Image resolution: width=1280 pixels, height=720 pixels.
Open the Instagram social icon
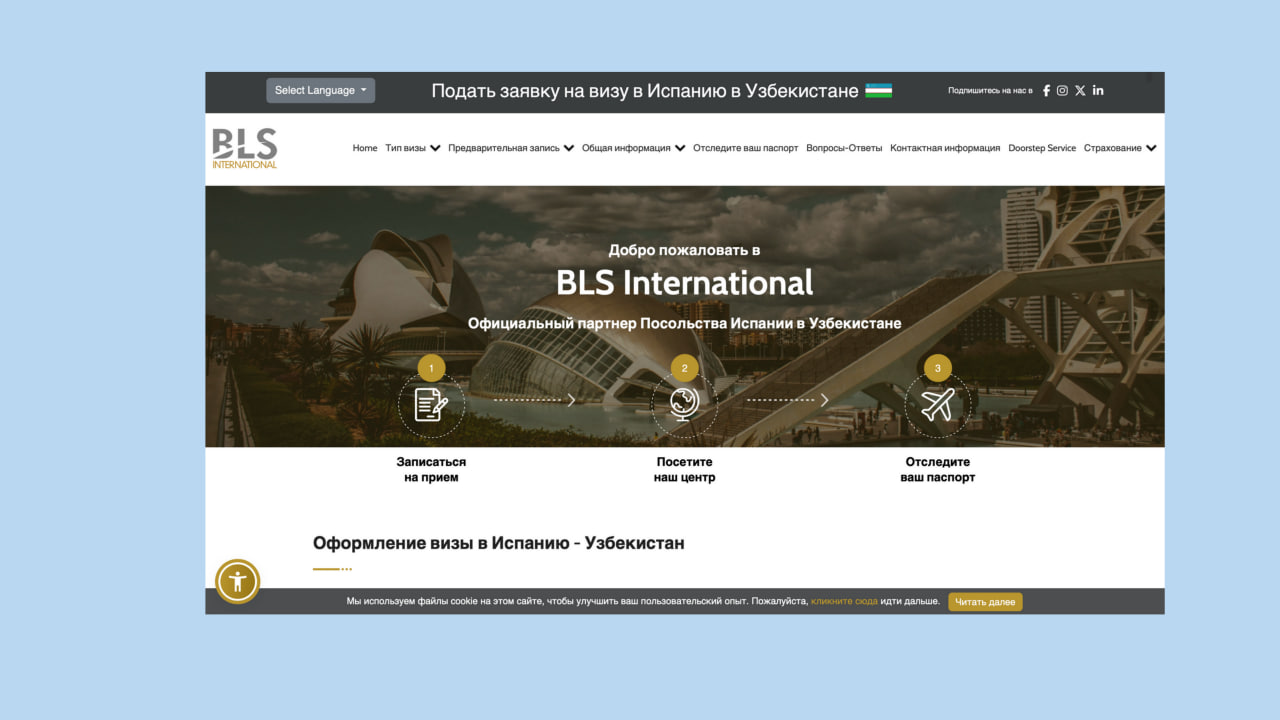(x=1062, y=90)
